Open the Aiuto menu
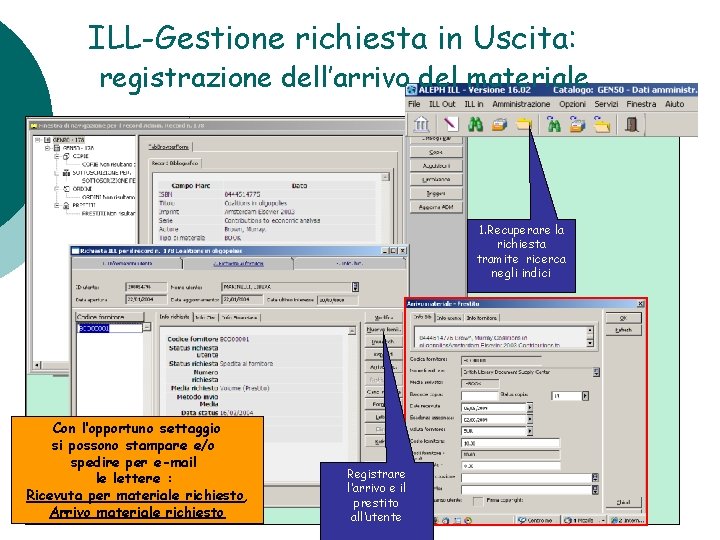The image size is (720, 540). tap(675, 104)
